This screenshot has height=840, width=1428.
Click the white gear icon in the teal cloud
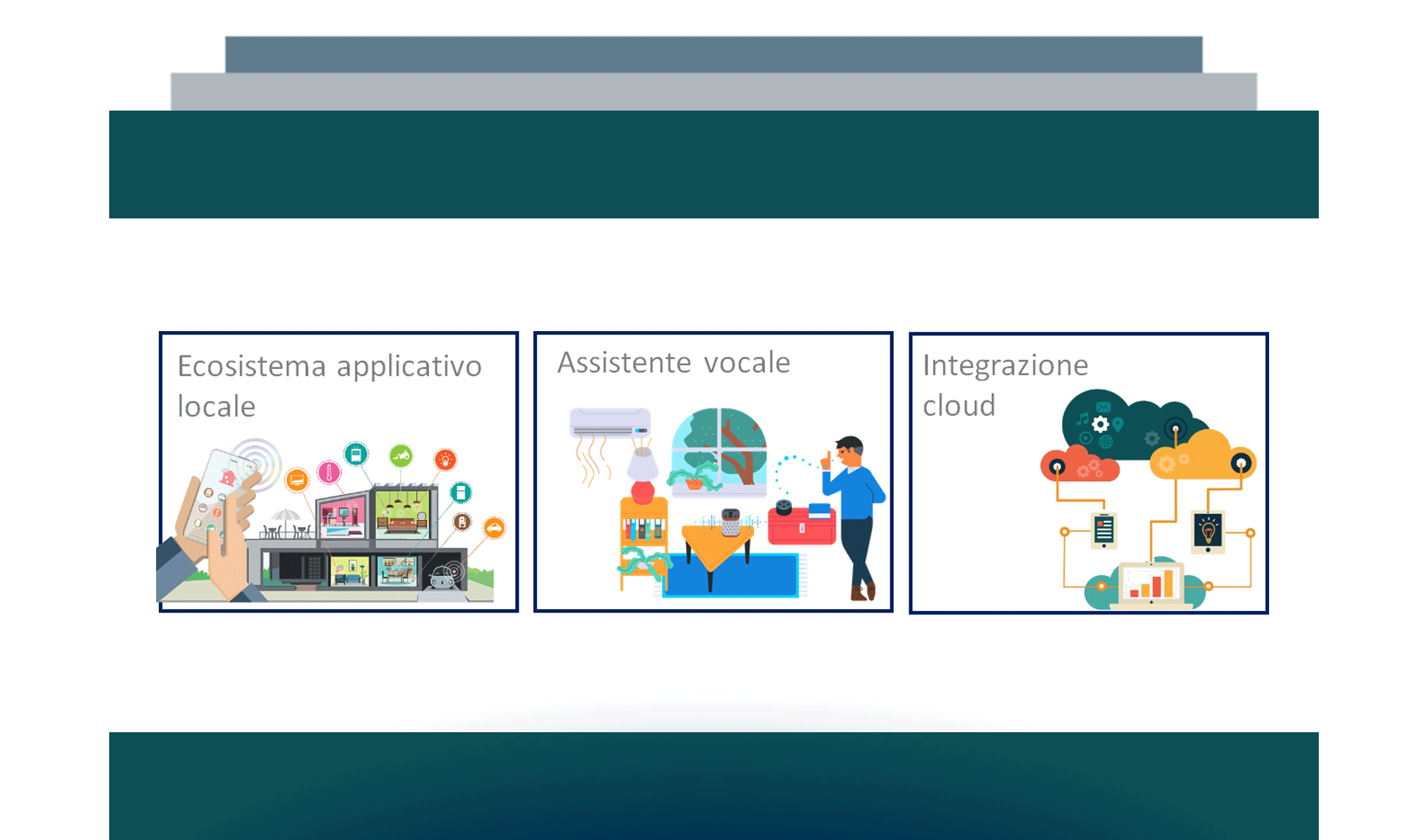point(1100,423)
